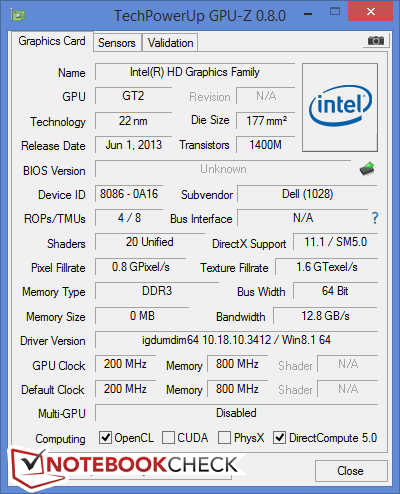
Task: Click the Memory Type field DDR3
Action: point(157,291)
